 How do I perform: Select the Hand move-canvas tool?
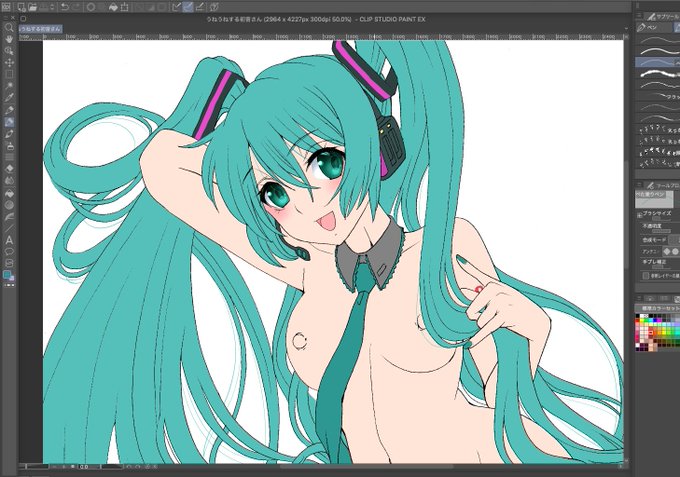pyautogui.click(x=9, y=39)
